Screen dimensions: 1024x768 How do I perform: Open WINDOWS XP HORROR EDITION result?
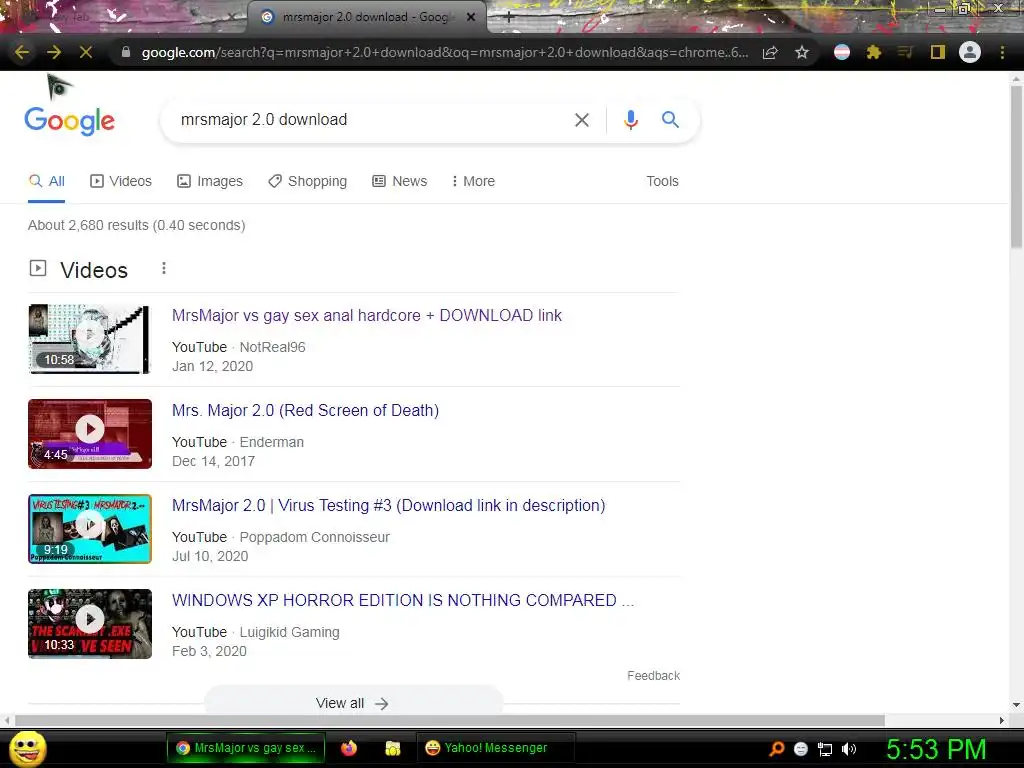coord(403,601)
